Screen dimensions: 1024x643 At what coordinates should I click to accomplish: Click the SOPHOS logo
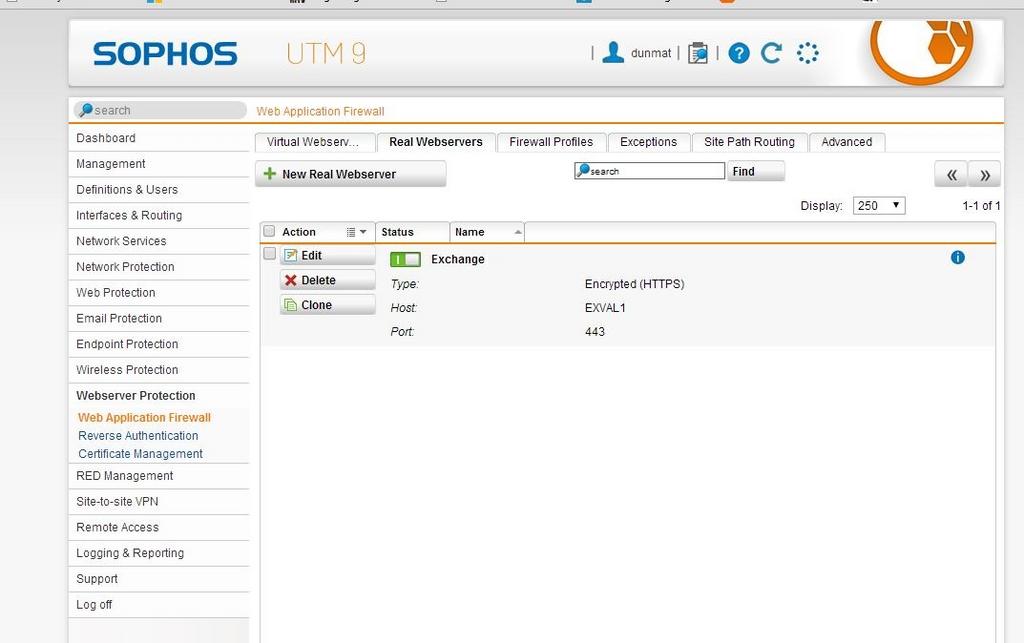[165, 54]
